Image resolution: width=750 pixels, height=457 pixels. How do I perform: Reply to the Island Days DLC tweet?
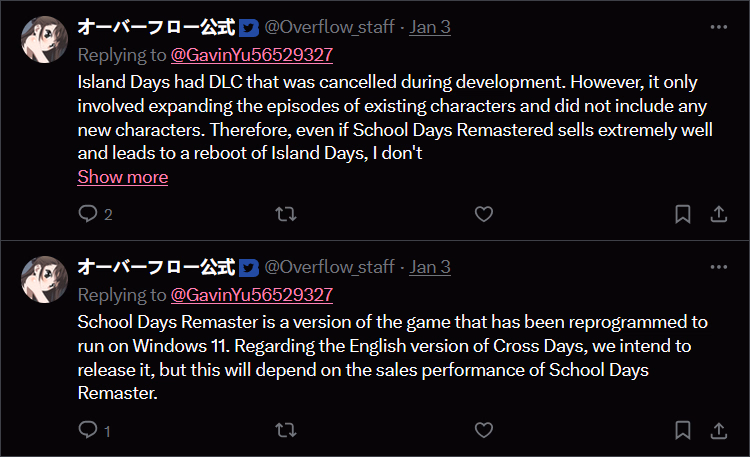(88, 214)
